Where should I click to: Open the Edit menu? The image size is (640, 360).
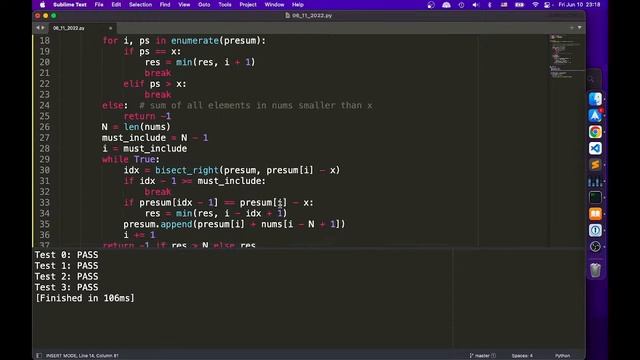[116, 5]
